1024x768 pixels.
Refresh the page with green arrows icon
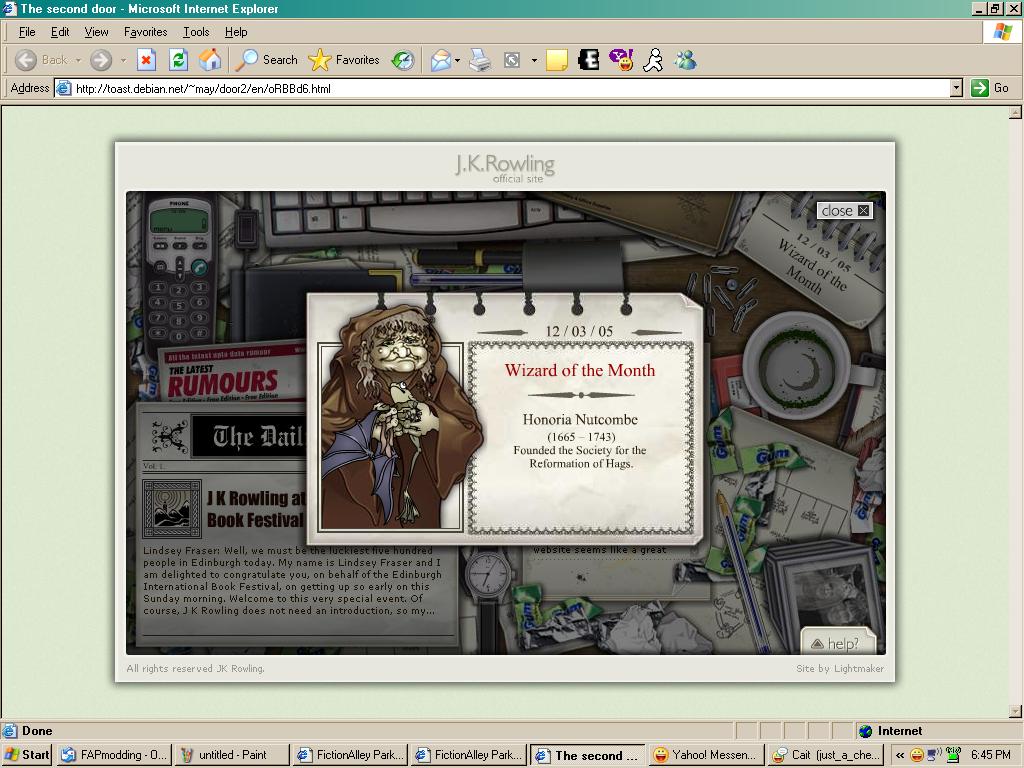coord(178,60)
